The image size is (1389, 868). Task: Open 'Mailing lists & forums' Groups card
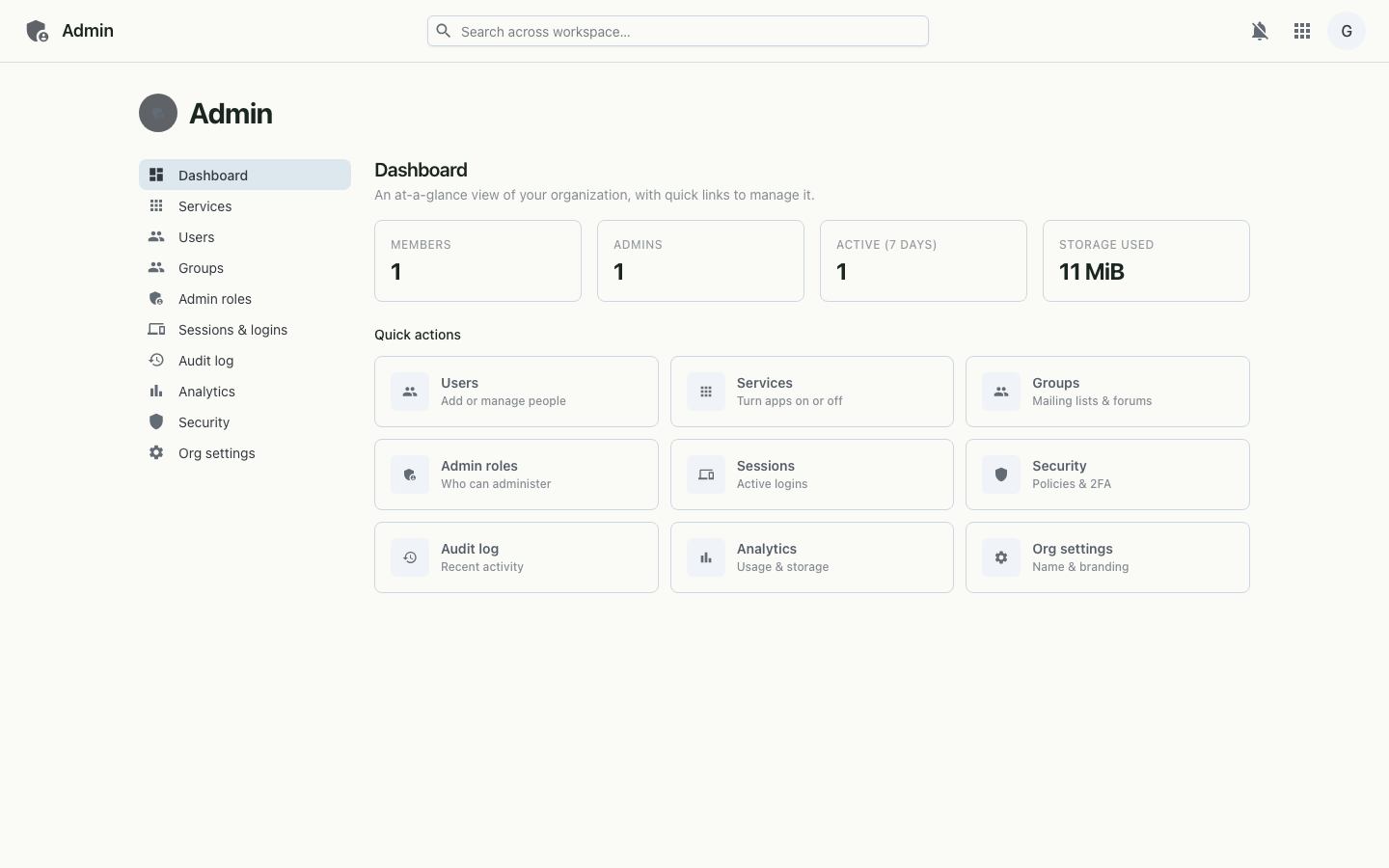pos(1107,392)
